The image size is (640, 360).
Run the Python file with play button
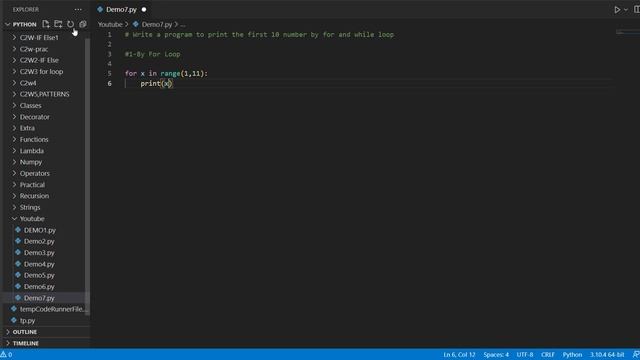point(617,9)
